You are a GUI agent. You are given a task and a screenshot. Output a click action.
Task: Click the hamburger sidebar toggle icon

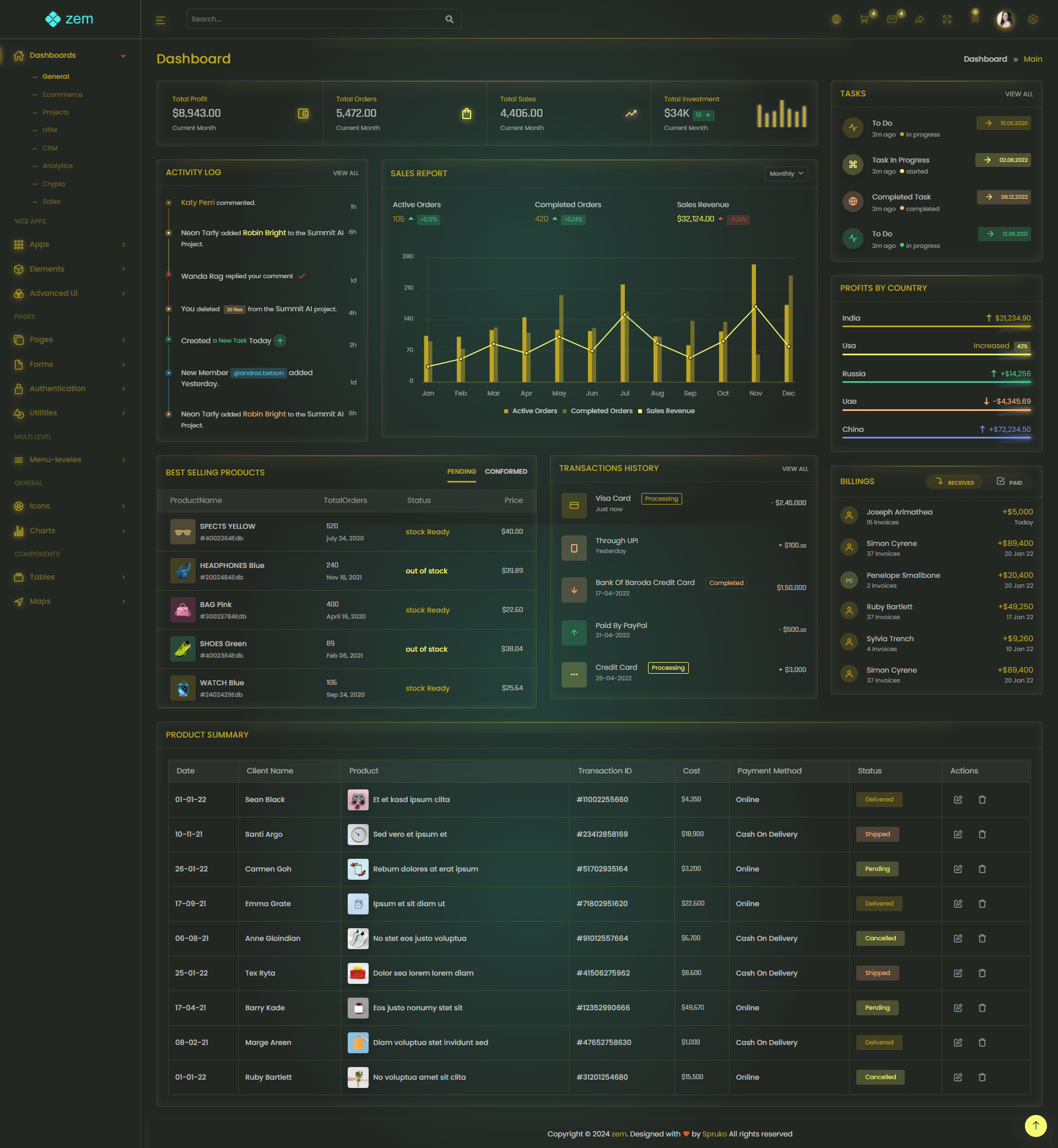160,20
